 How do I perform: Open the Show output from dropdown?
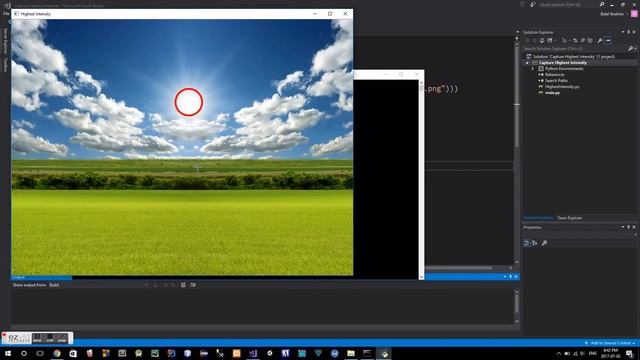tap(99, 285)
